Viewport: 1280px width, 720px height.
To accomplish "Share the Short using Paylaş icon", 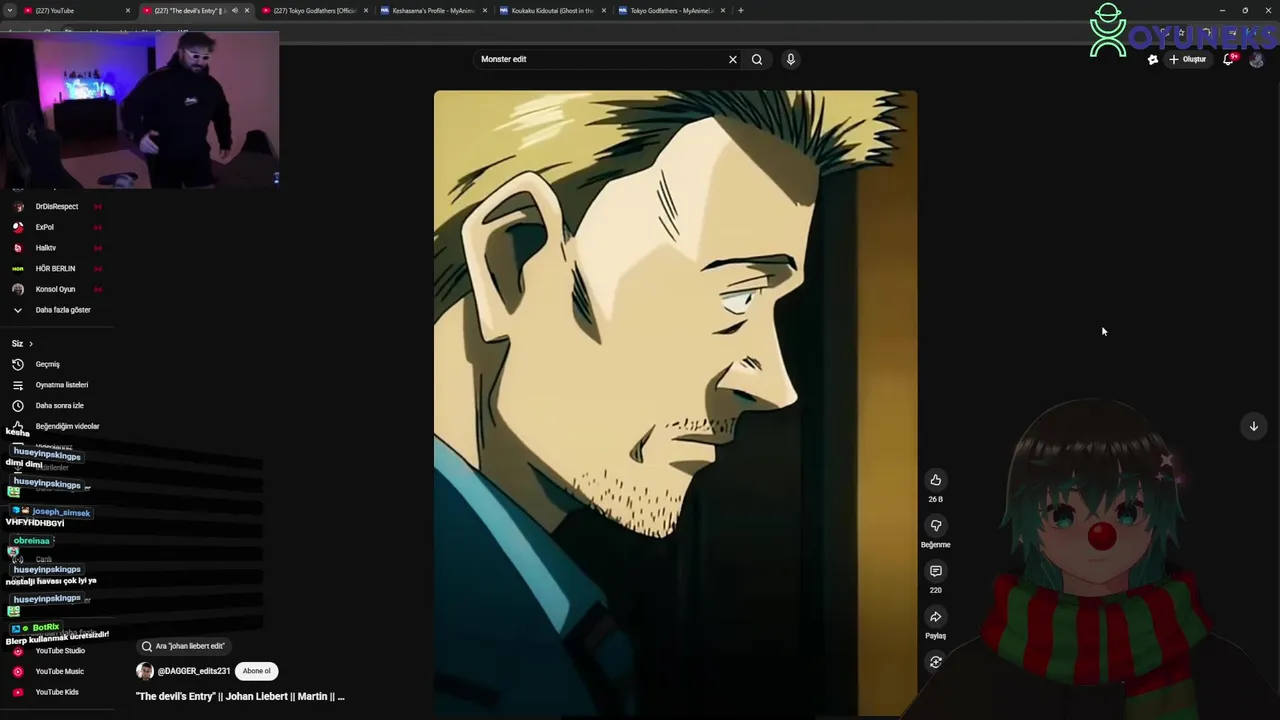I will [935, 617].
